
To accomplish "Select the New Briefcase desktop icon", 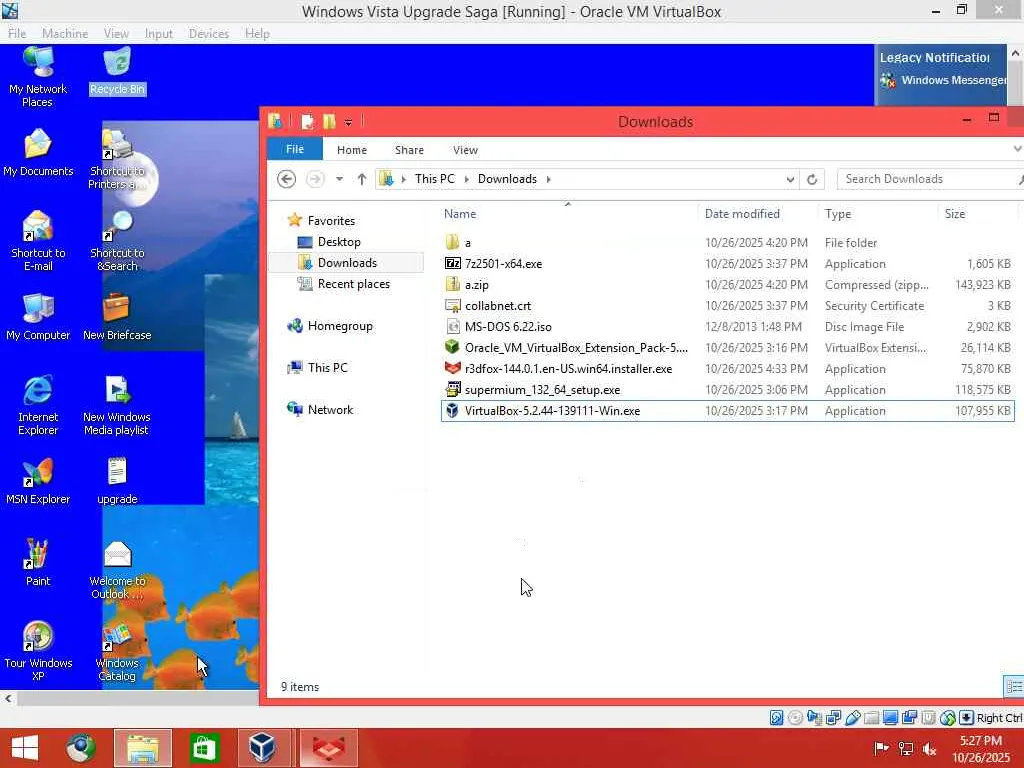I will (x=117, y=317).
